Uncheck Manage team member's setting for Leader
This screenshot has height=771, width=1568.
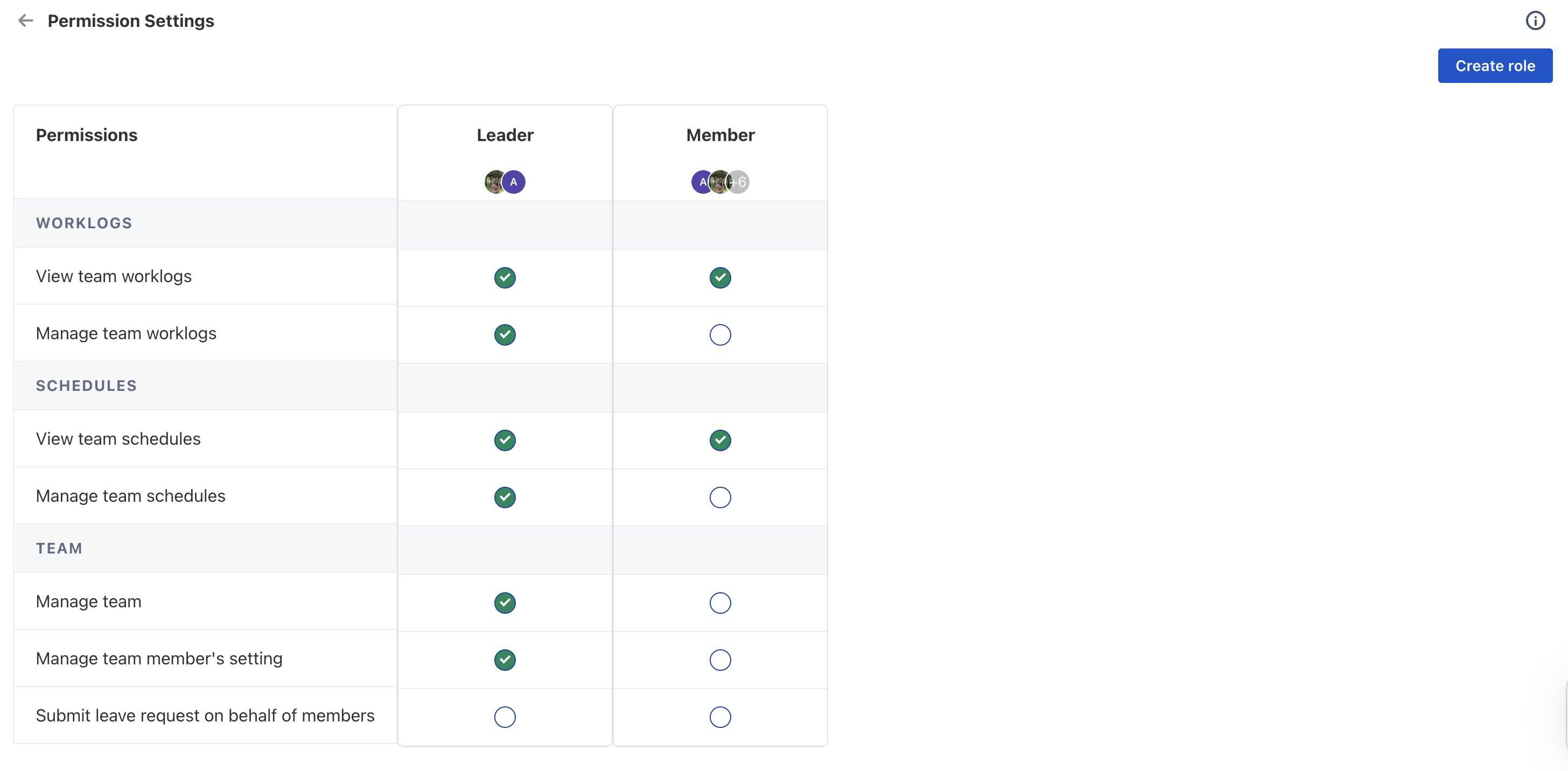(505, 660)
